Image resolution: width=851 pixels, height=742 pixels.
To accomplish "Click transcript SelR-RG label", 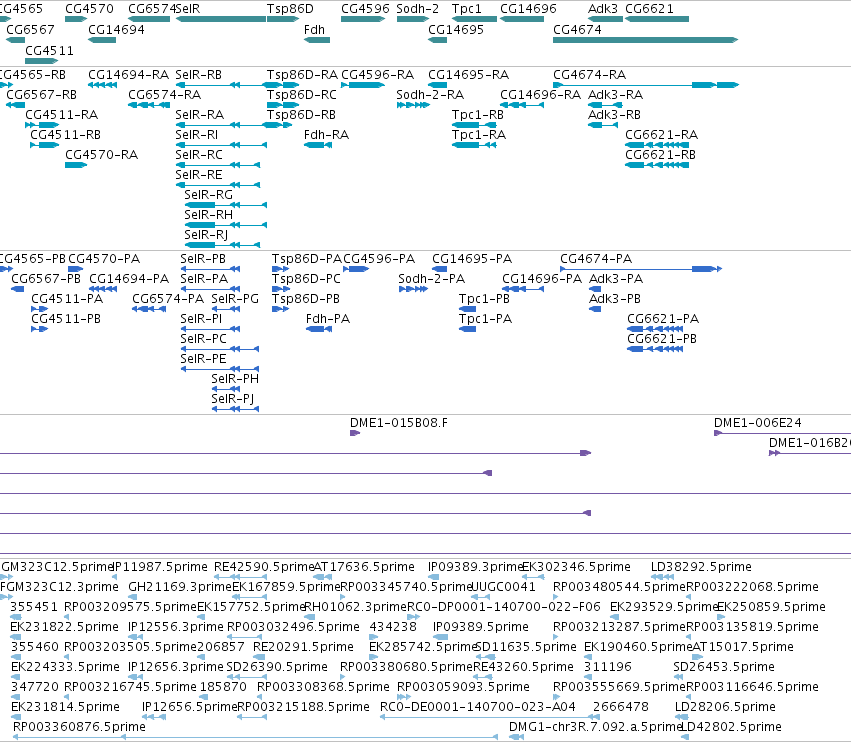I will click(x=208, y=195).
